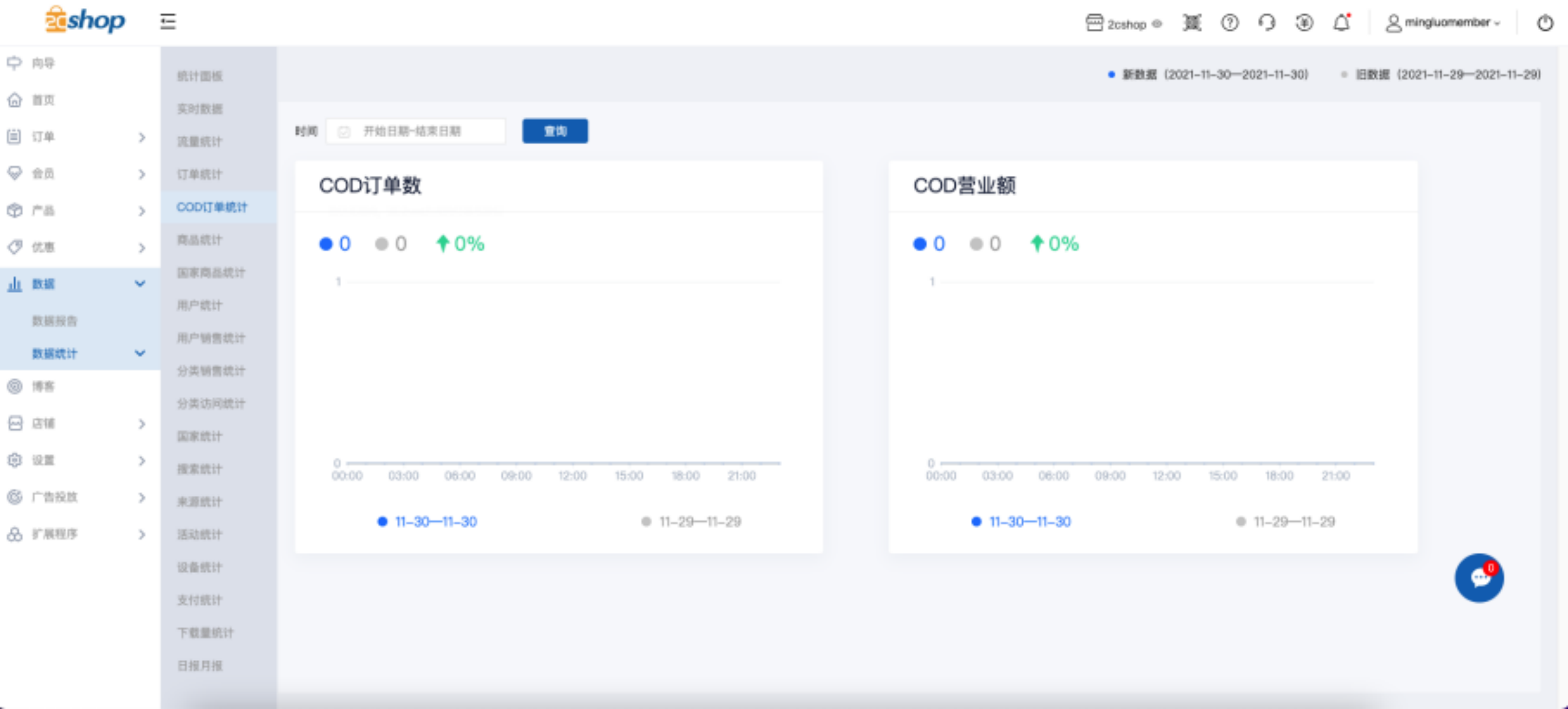This screenshot has width=1568, height=709.
Task: Click the 设置 gear icon
Action: pos(15,460)
